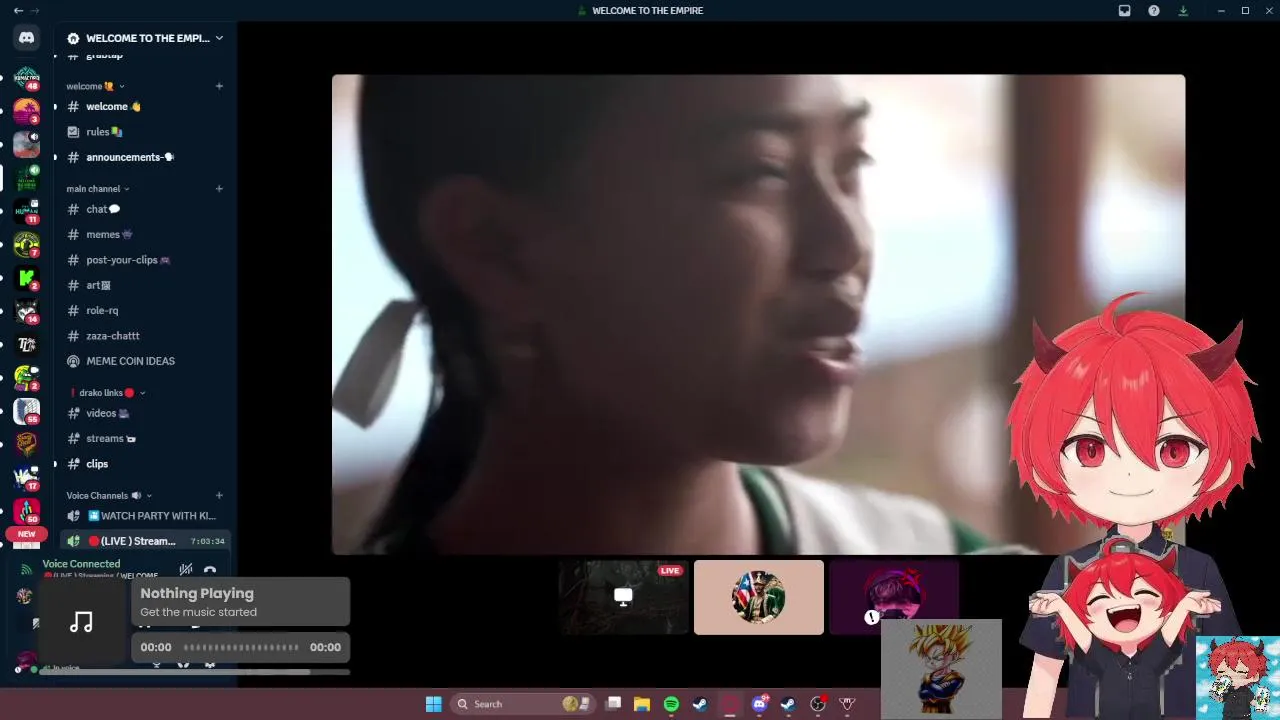The width and height of the screenshot is (1280, 720).
Task: Open the server icon with badge 17
Action: (26, 478)
